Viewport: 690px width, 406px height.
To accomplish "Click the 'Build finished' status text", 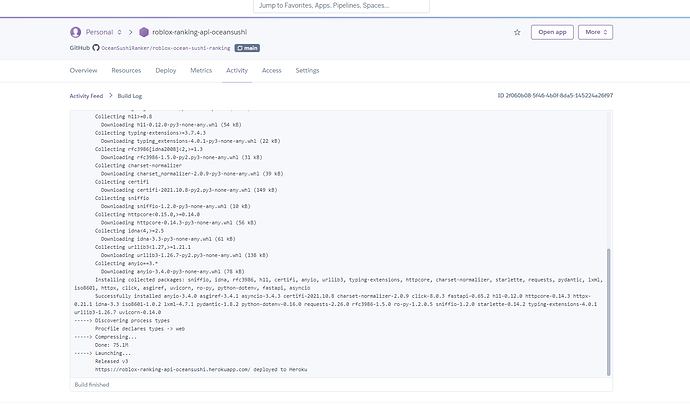I will [x=92, y=384].
